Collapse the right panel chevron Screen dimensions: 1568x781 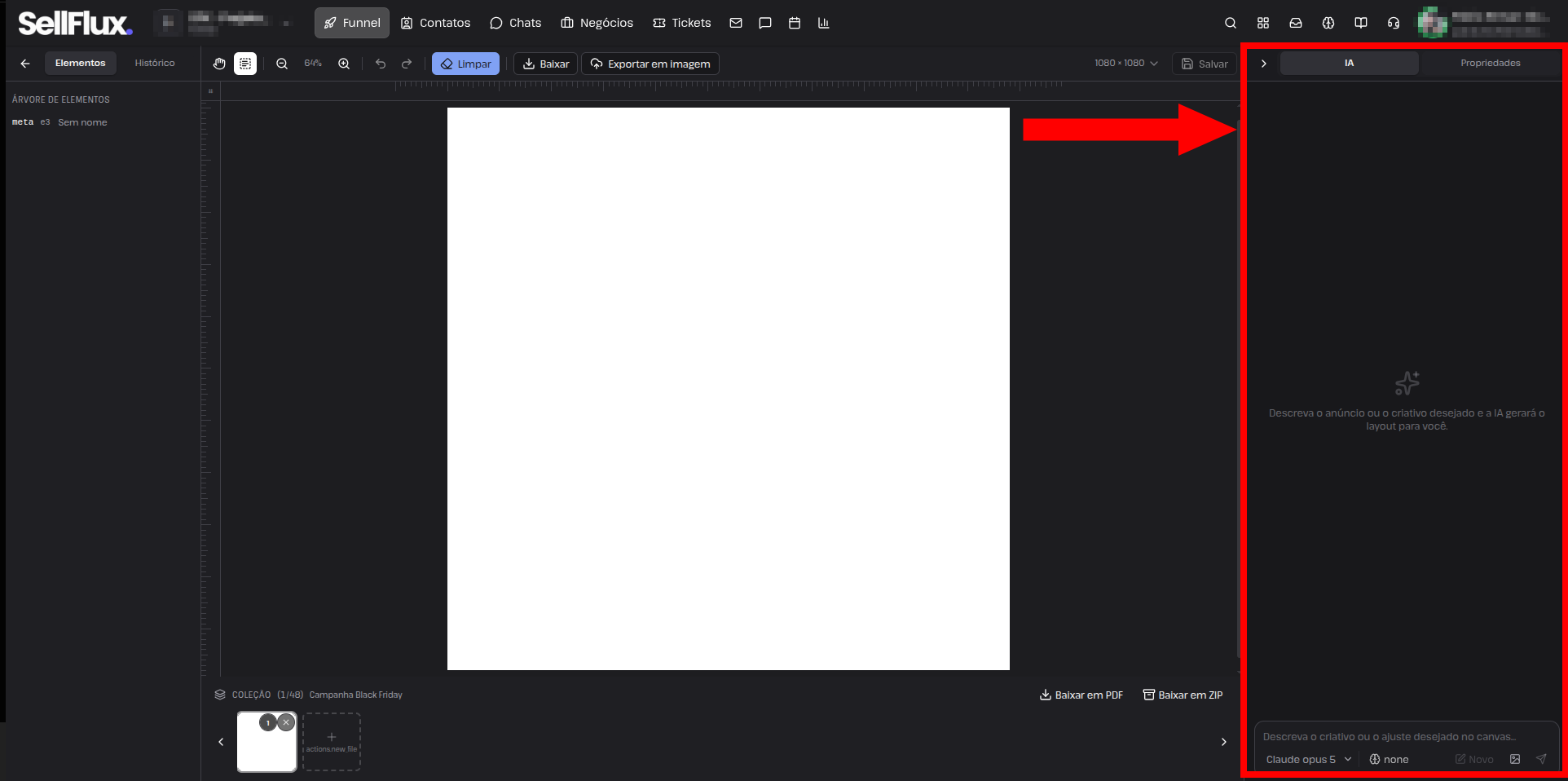[1263, 64]
